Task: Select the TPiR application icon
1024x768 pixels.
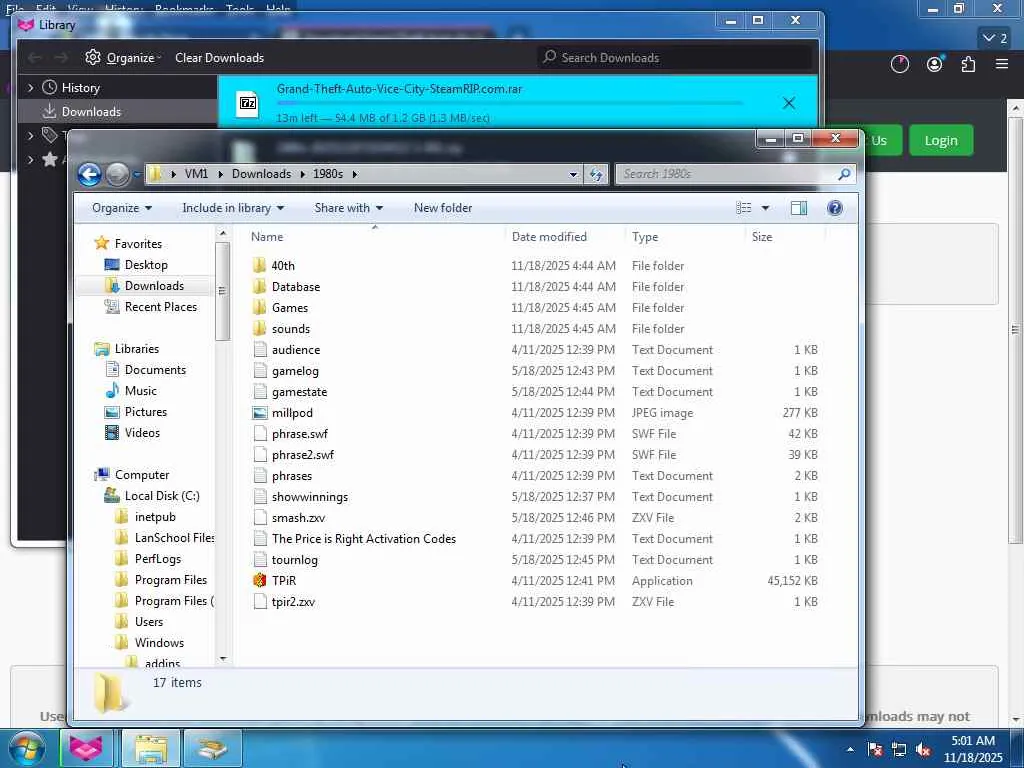Action: coord(260,581)
